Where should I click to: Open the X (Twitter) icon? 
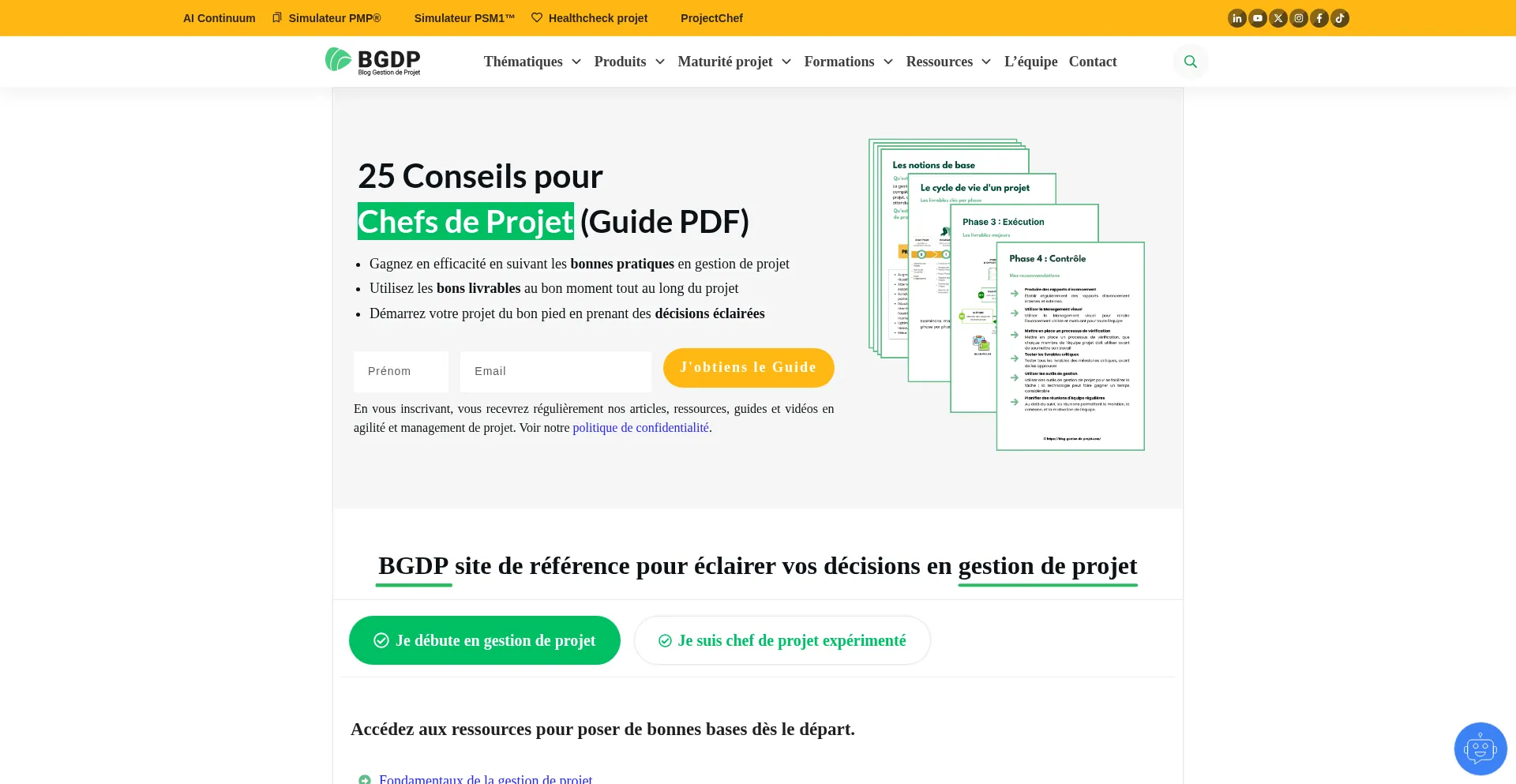click(1278, 17)
